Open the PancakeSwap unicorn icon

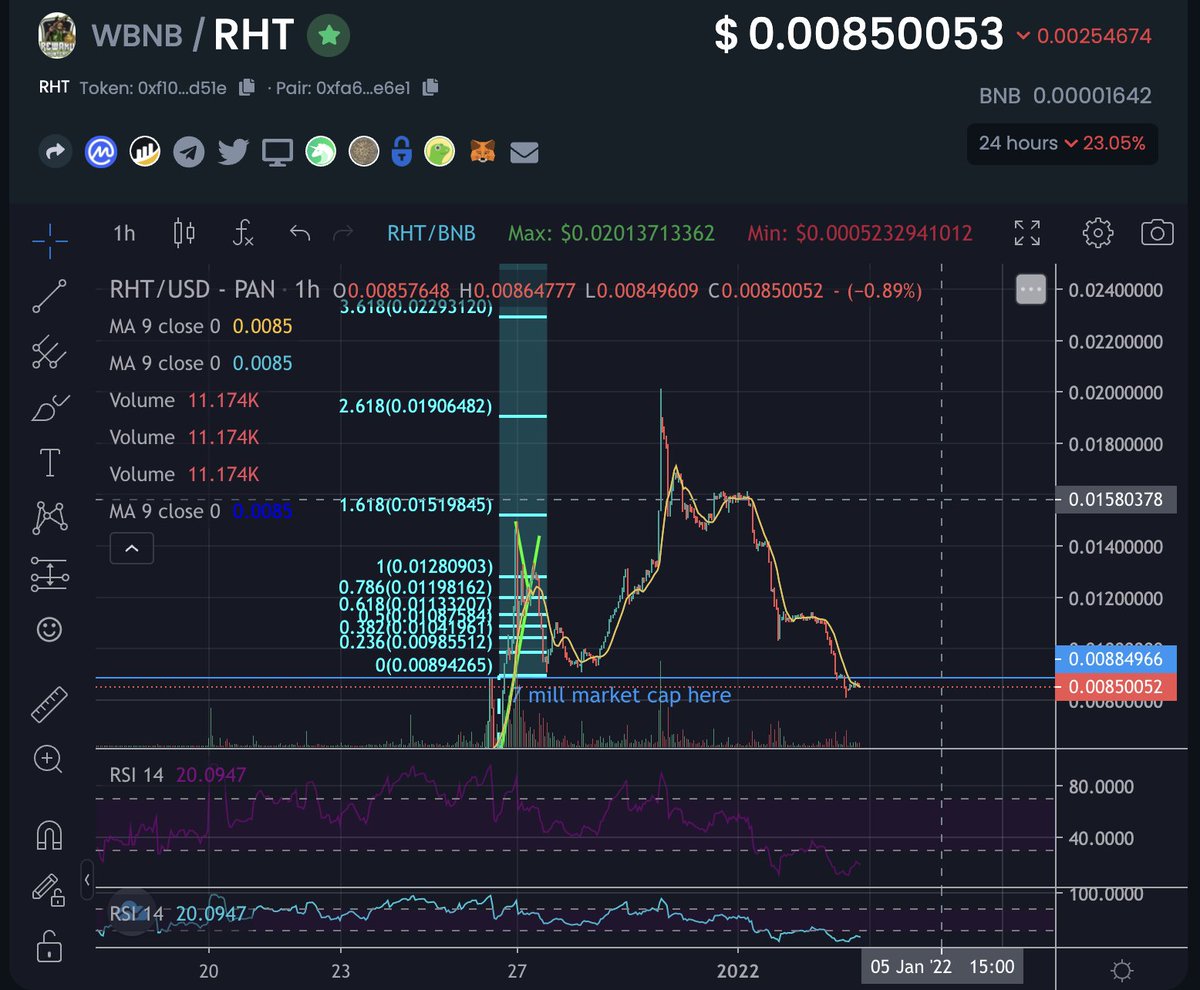pyautogui.click(x=320, y=152)
